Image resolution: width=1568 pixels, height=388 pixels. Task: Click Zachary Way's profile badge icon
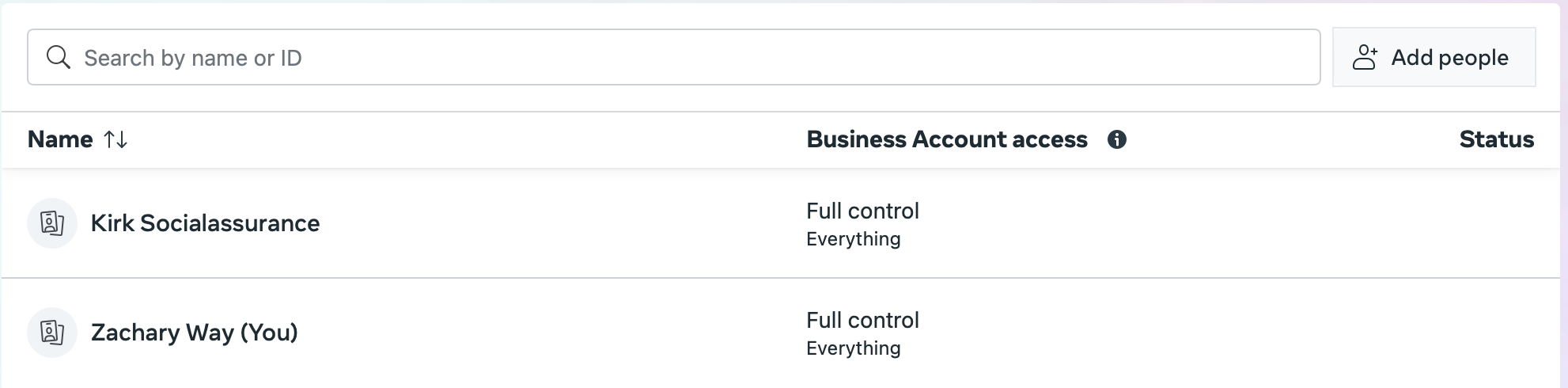[x=52, y=333]
